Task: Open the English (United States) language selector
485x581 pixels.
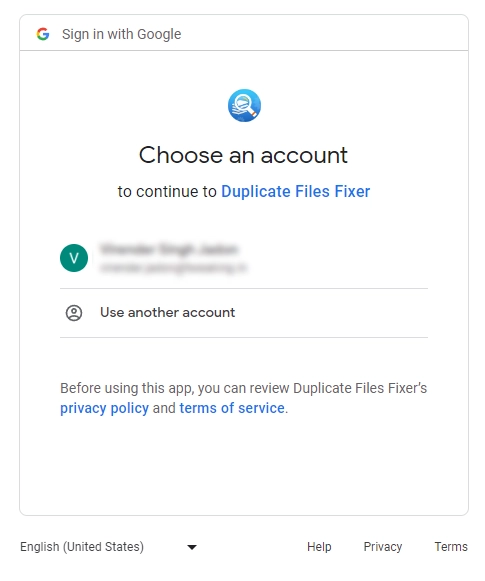Action: [109, 547]
